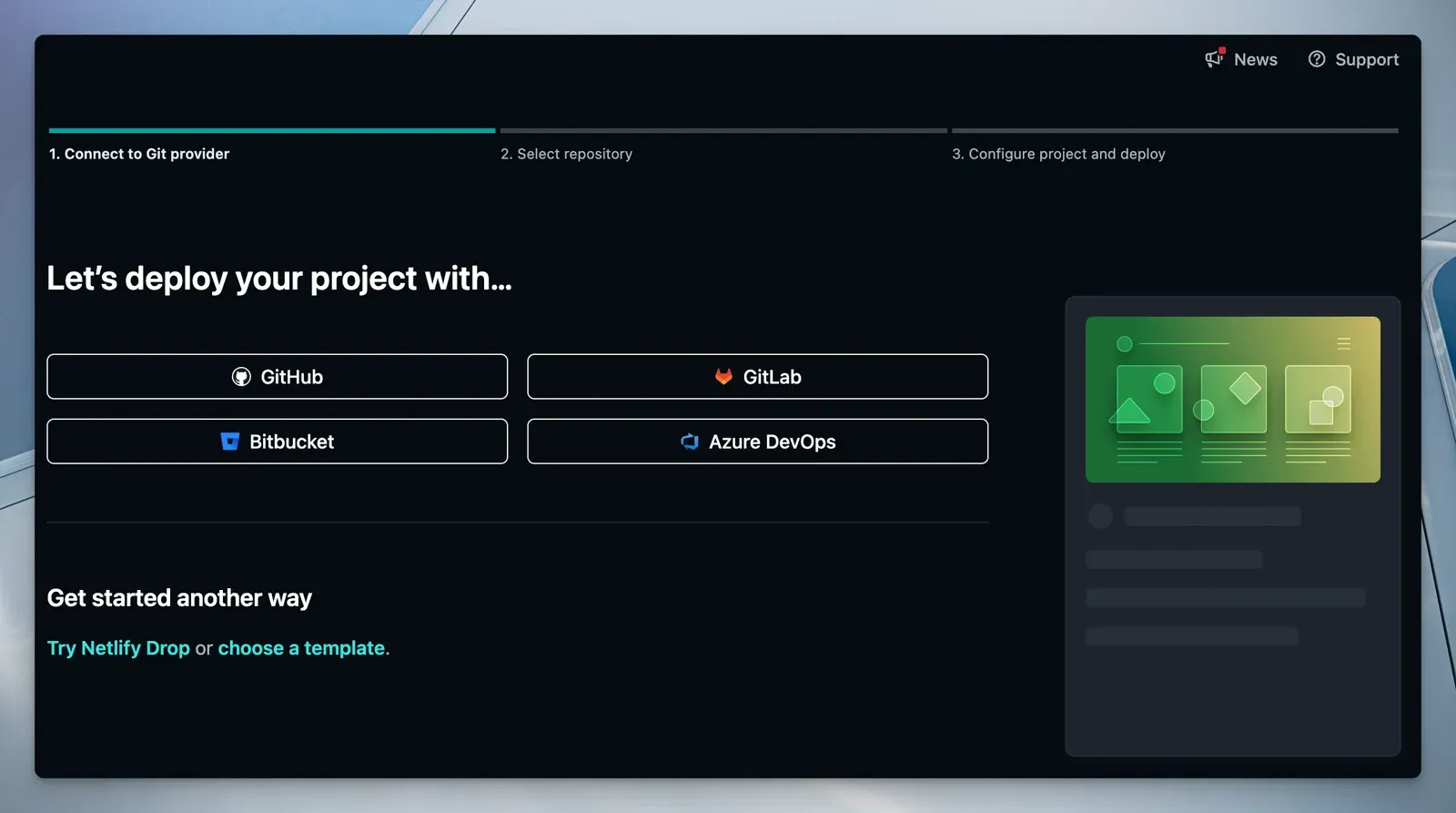1456x813 pixels.
Task: Click the GitHub octocat logo icon
Action: [241, 377]
